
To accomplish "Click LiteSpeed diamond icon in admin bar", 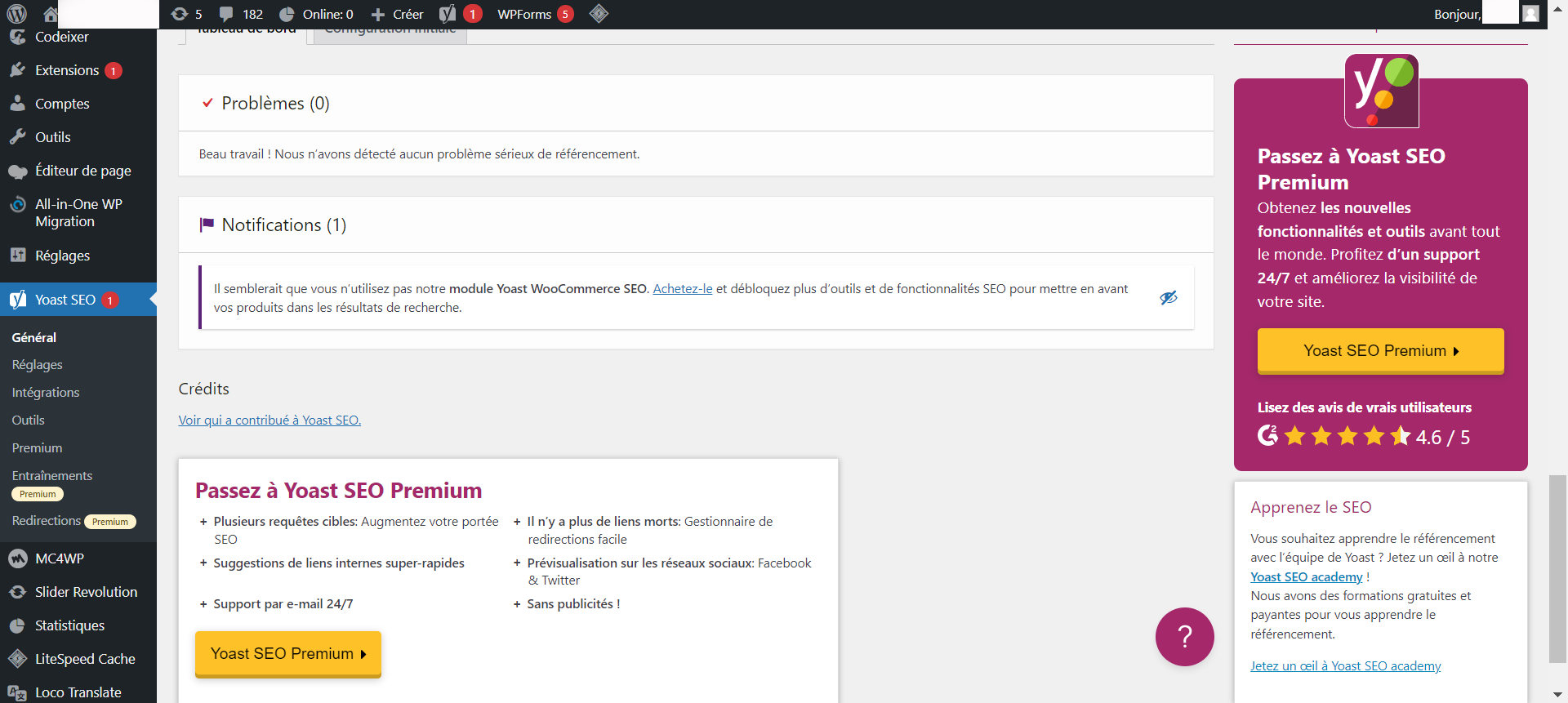I will click(599, 14).
